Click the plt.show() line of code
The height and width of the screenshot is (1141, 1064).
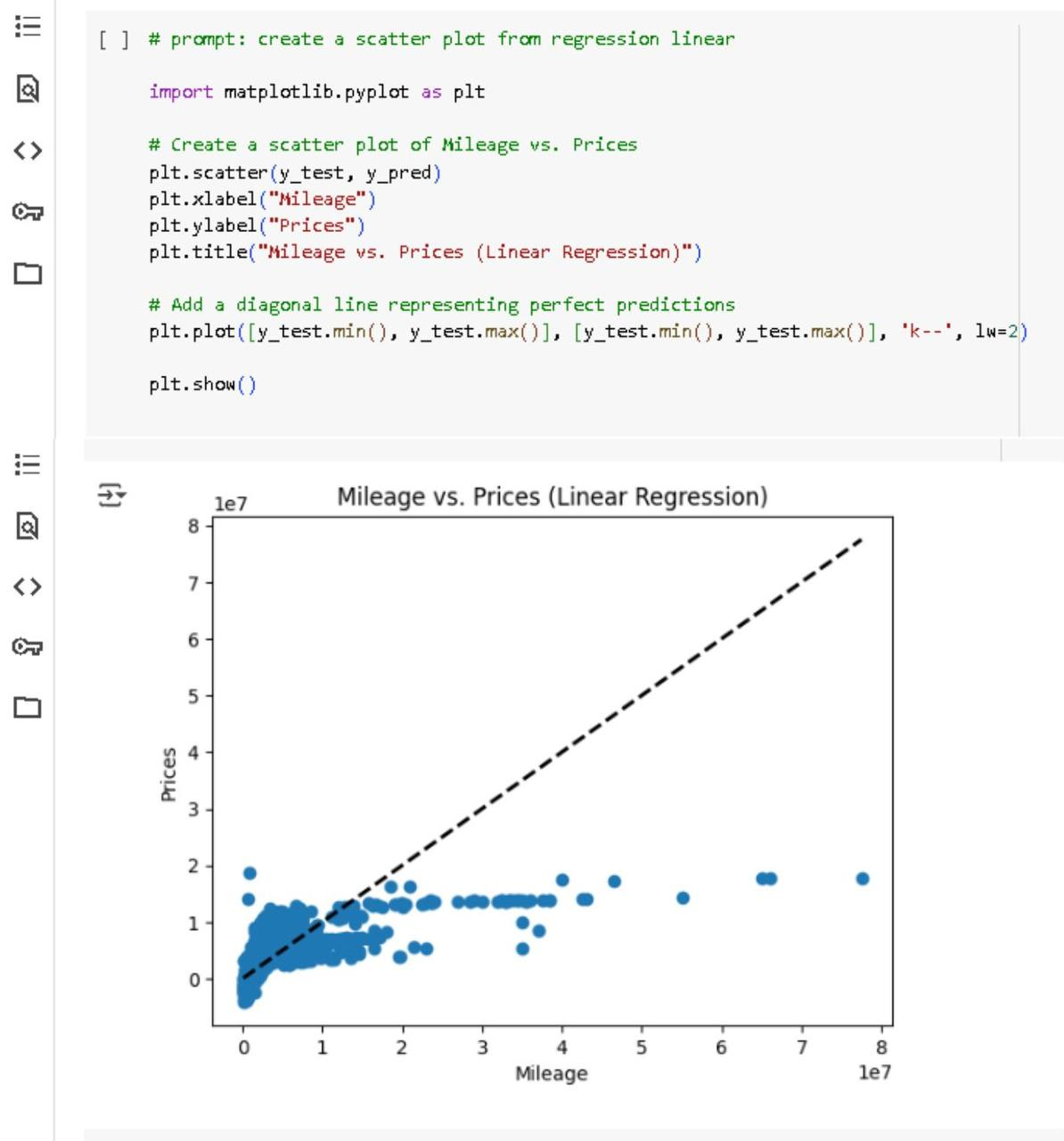[x=202, y=384]
